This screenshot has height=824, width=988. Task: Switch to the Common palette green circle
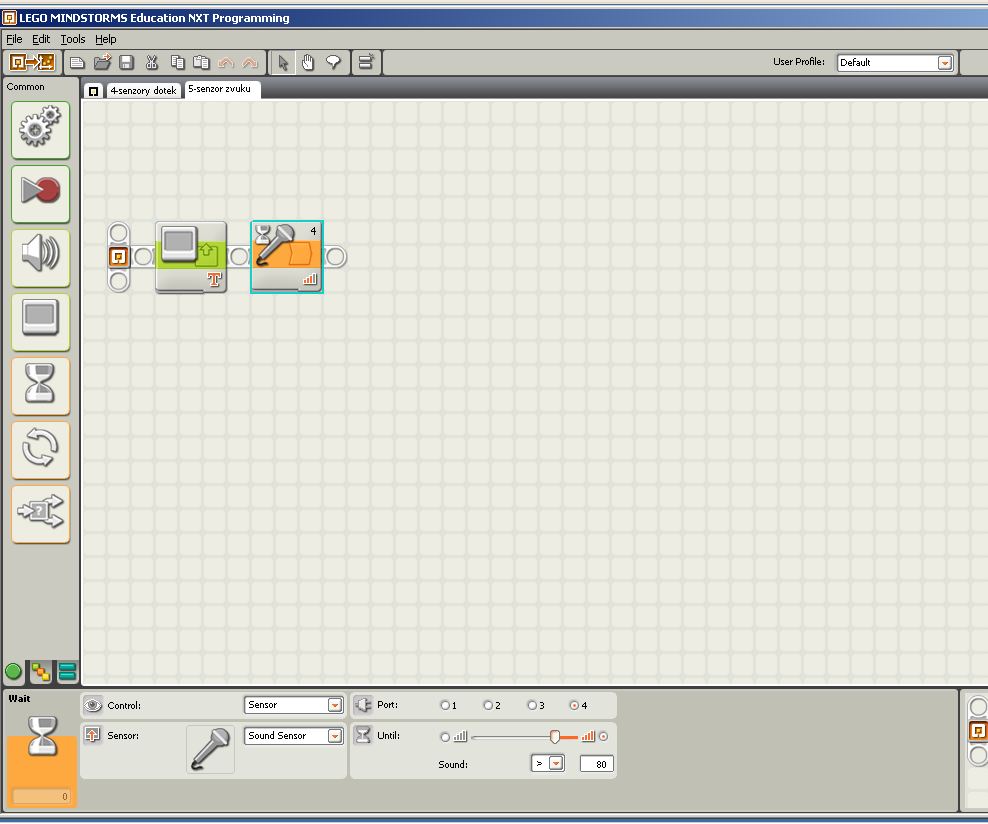click(13, 672)
